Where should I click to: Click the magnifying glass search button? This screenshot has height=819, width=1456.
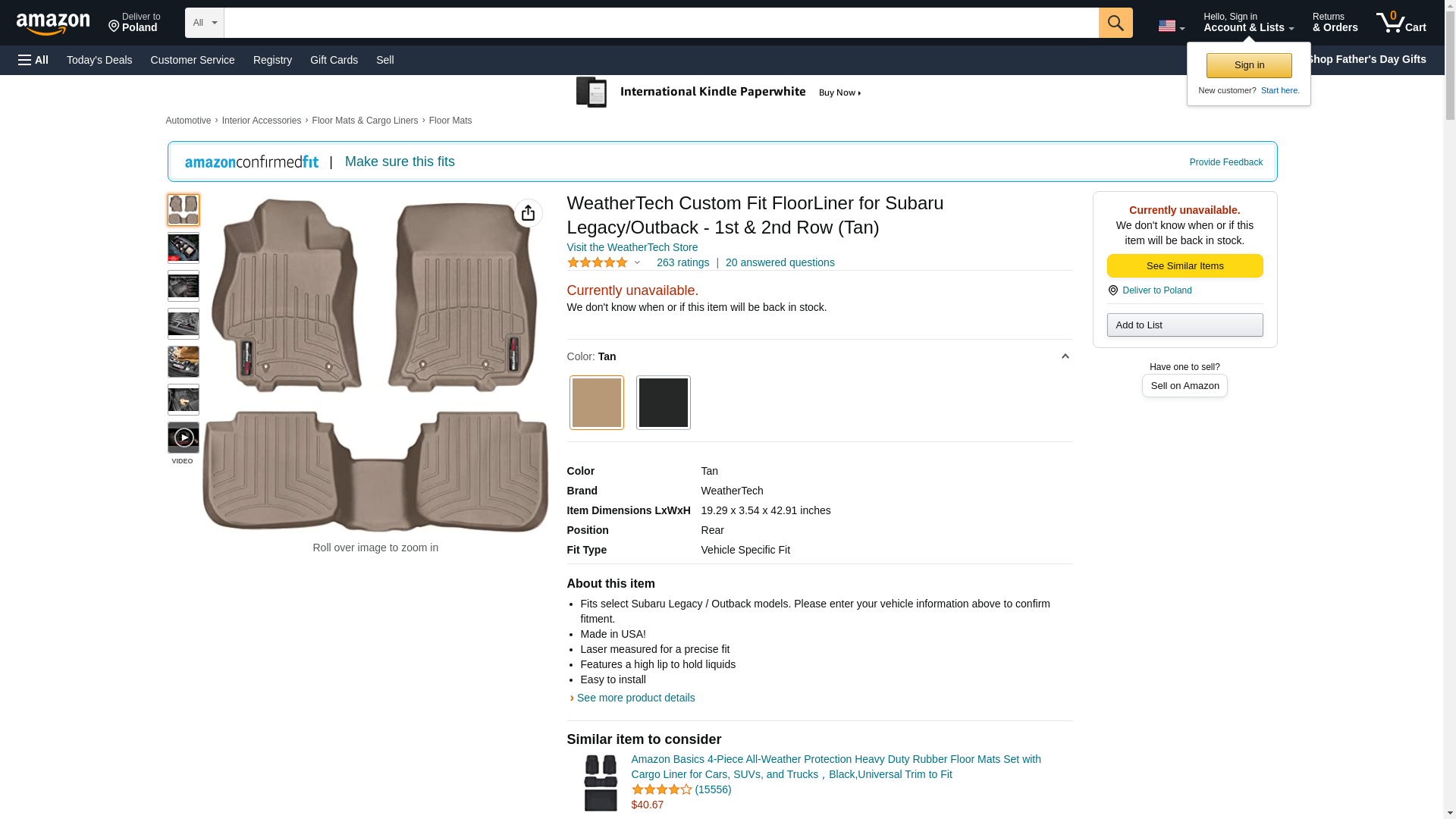(1115, 23)
